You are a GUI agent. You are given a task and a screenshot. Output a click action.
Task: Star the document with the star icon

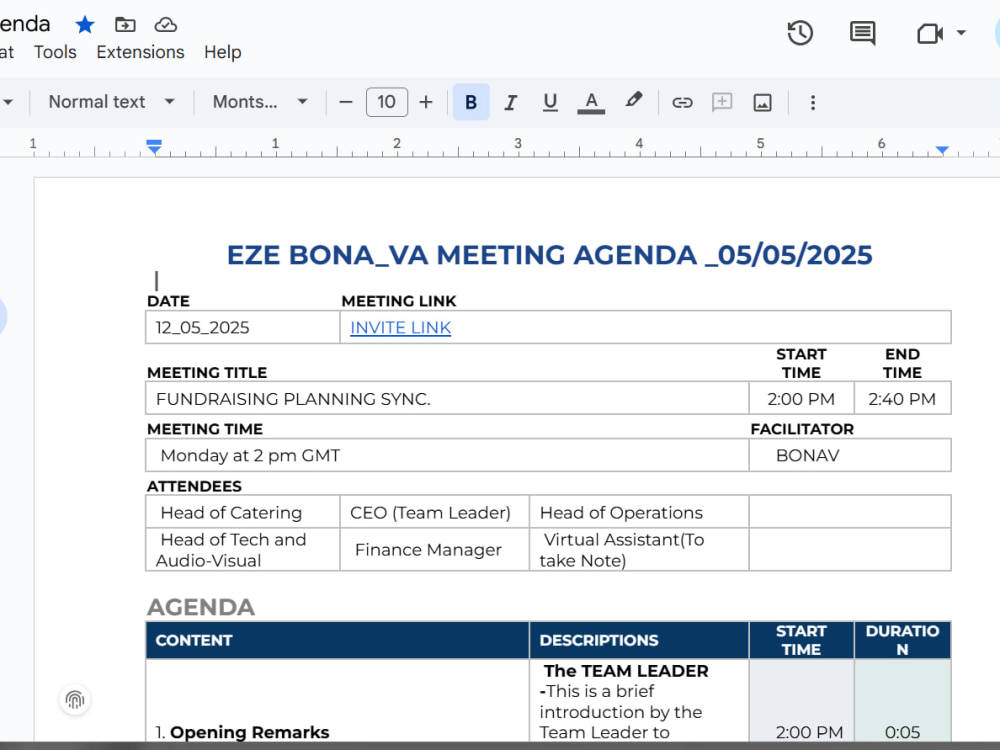(x=85, y=25)
